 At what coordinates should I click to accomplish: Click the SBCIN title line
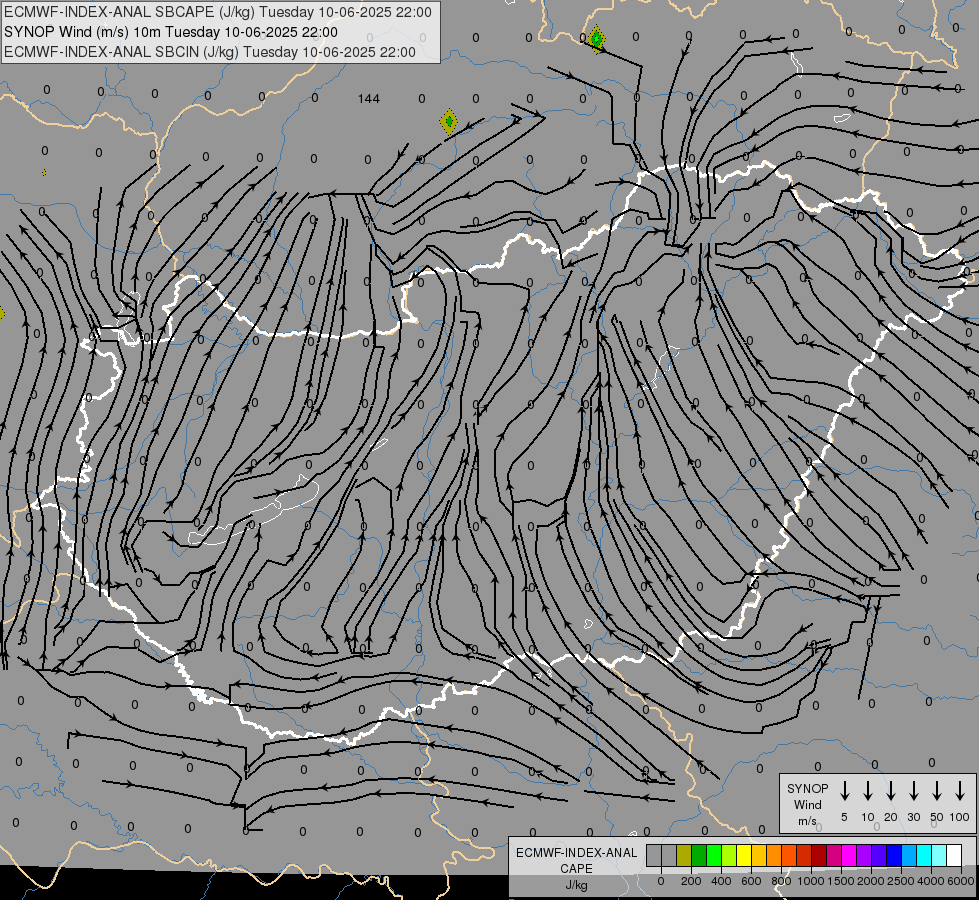click(x=210, y=52)
